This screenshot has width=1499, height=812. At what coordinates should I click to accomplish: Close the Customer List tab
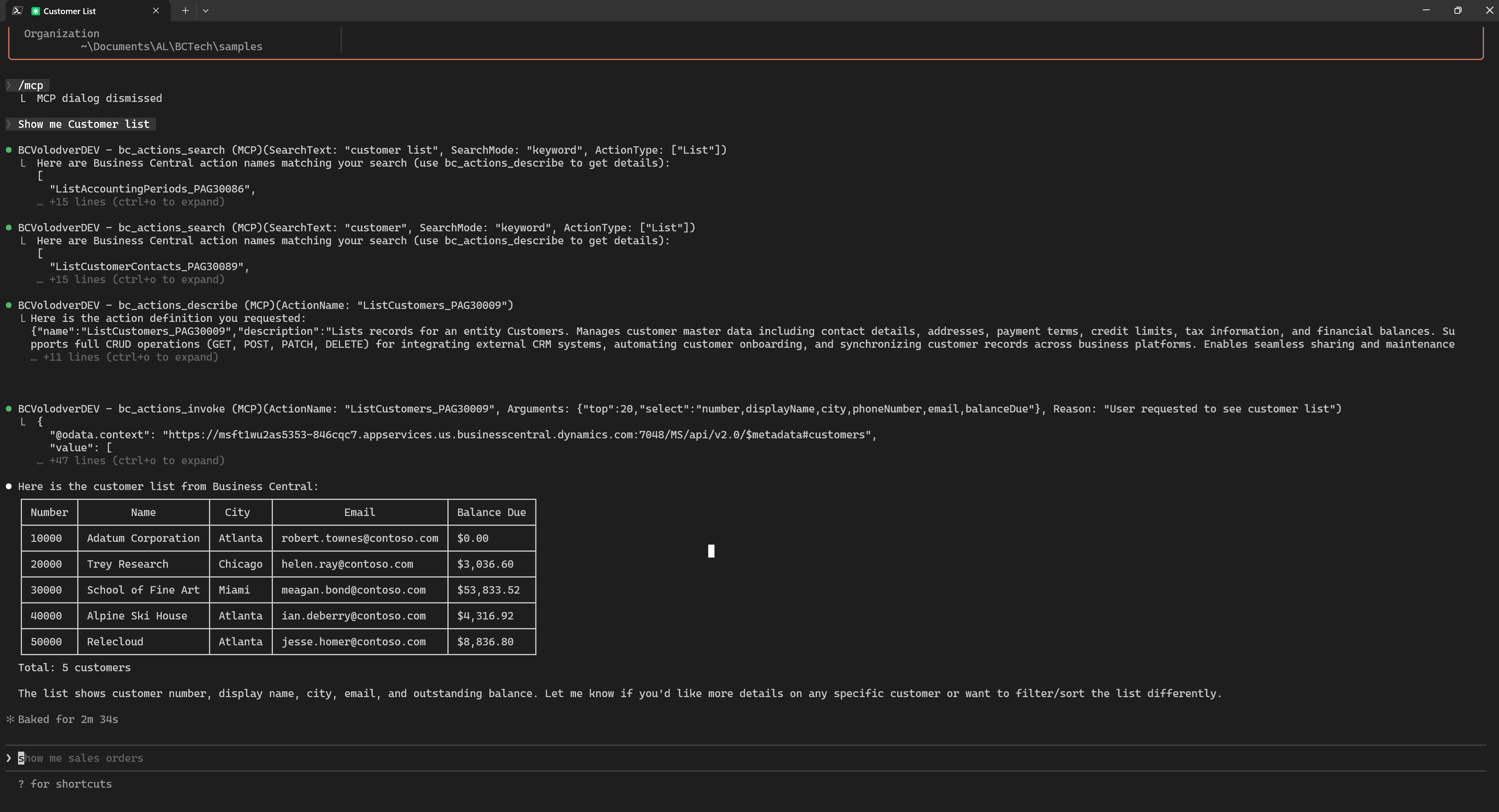[x=155, y=11]
